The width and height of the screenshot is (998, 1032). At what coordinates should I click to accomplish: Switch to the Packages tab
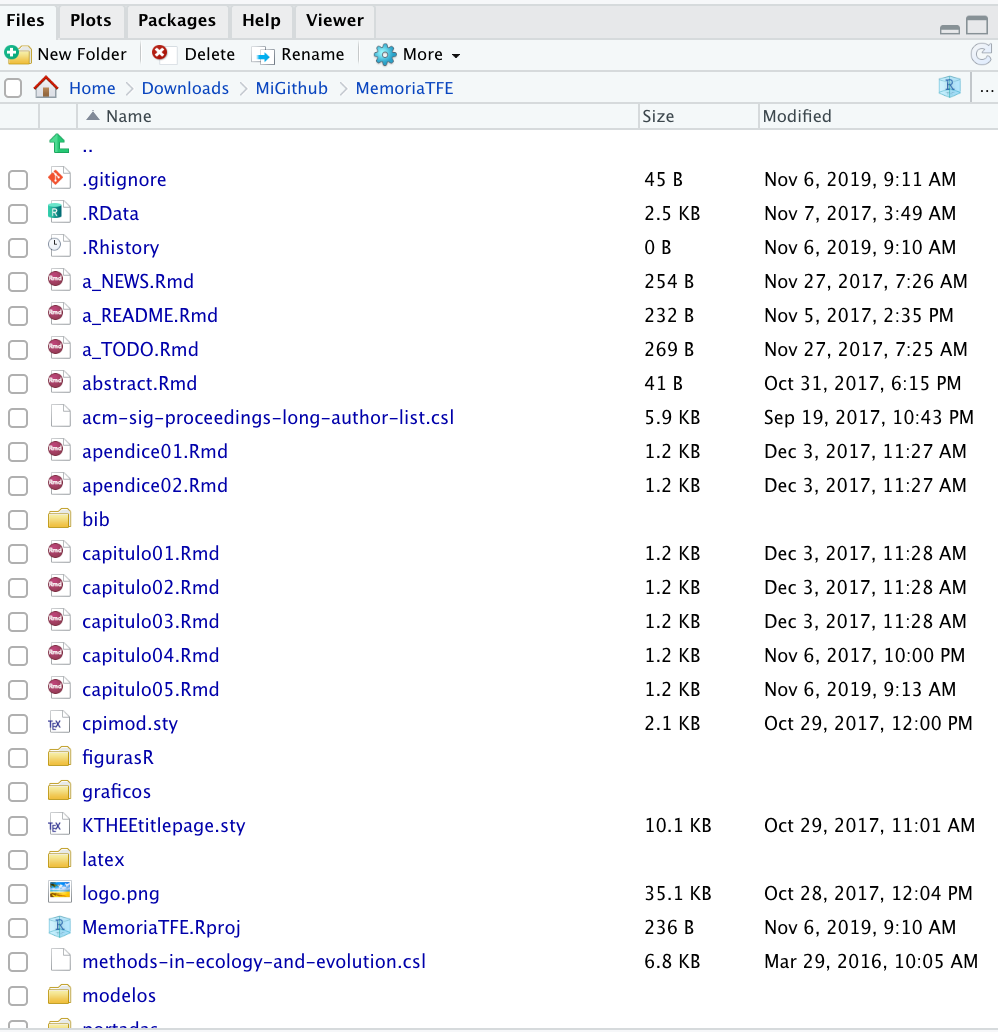(176, 20)
